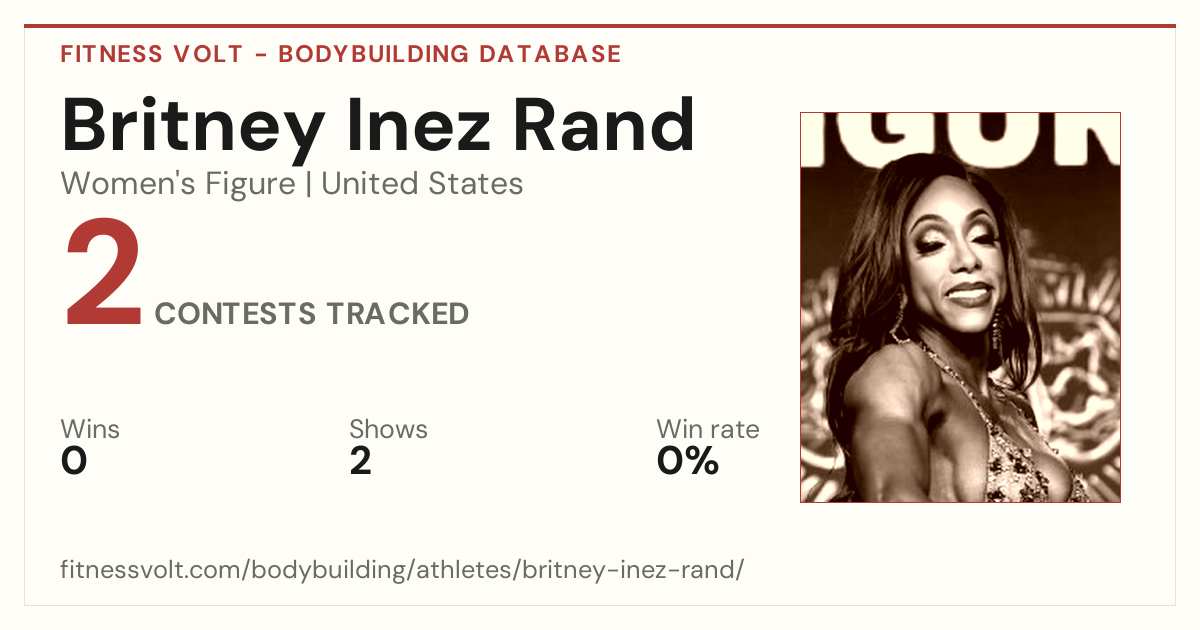1200x630 pixels.
Task: Click the BODYBUILDING DATABASE header text
Action: [x=450, y=54]
